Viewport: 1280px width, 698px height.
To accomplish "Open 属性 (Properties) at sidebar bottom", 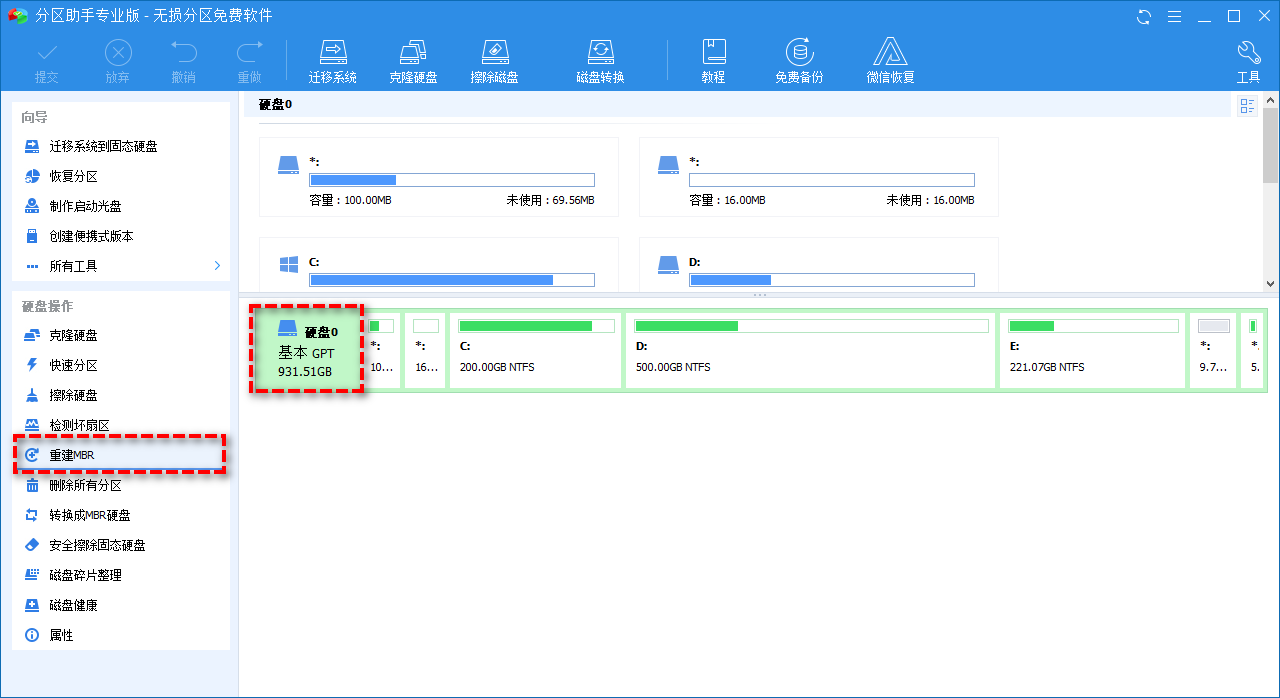I will tap(60, 635).
